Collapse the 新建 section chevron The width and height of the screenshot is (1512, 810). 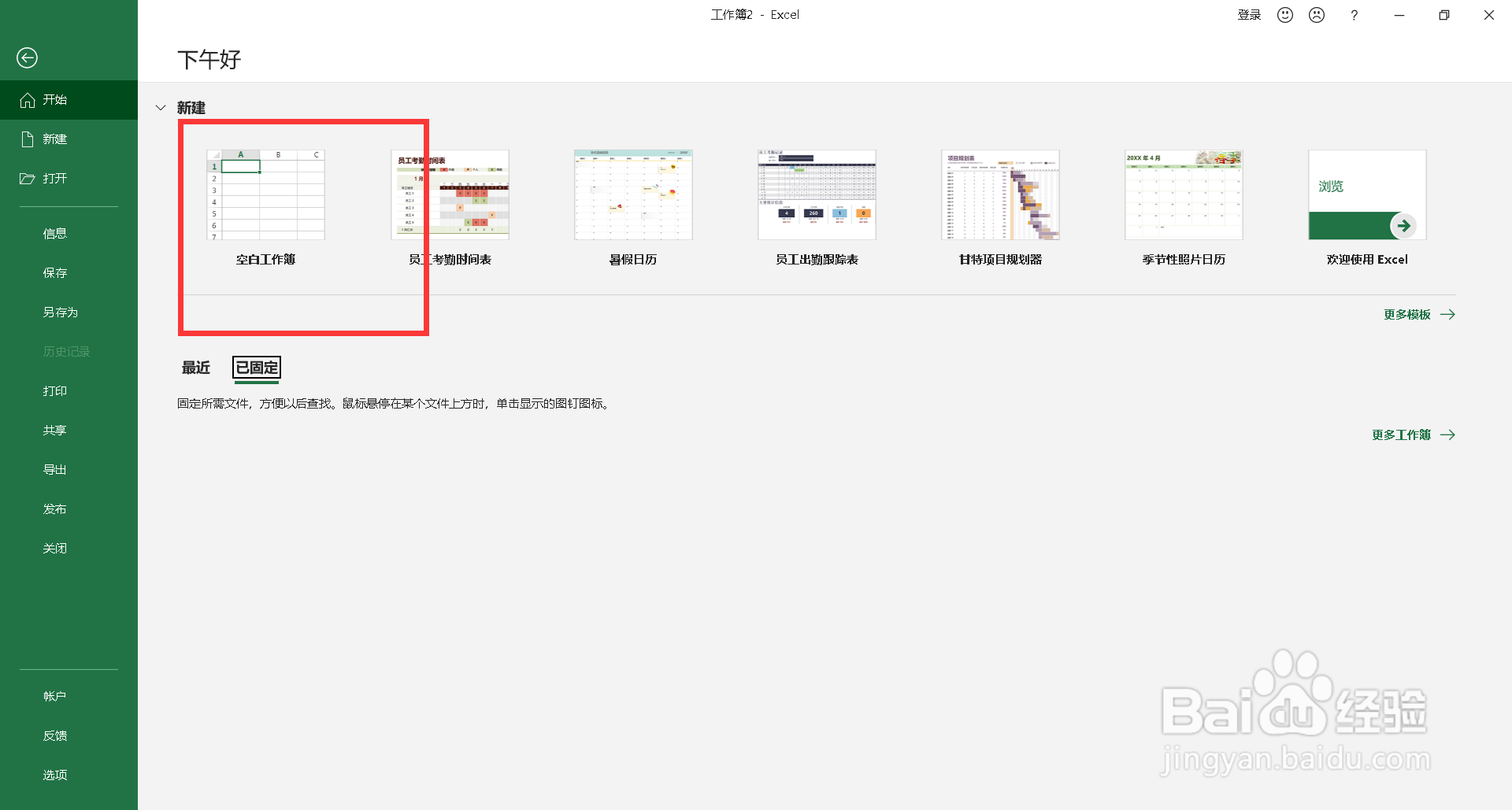pos(161,108)
